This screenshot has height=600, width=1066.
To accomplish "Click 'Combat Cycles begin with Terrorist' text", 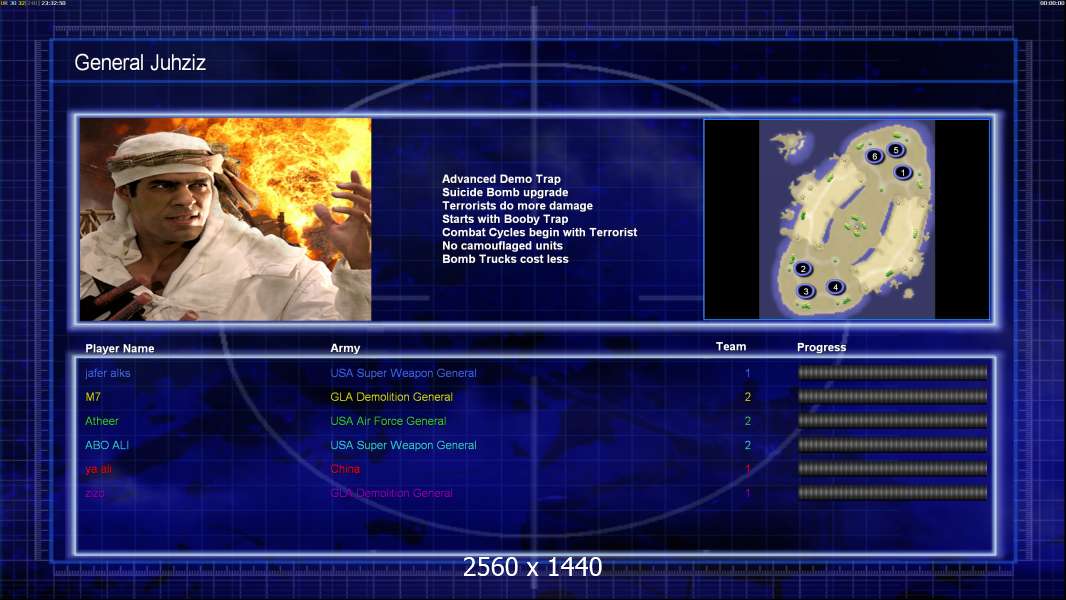I will [540, 232].
